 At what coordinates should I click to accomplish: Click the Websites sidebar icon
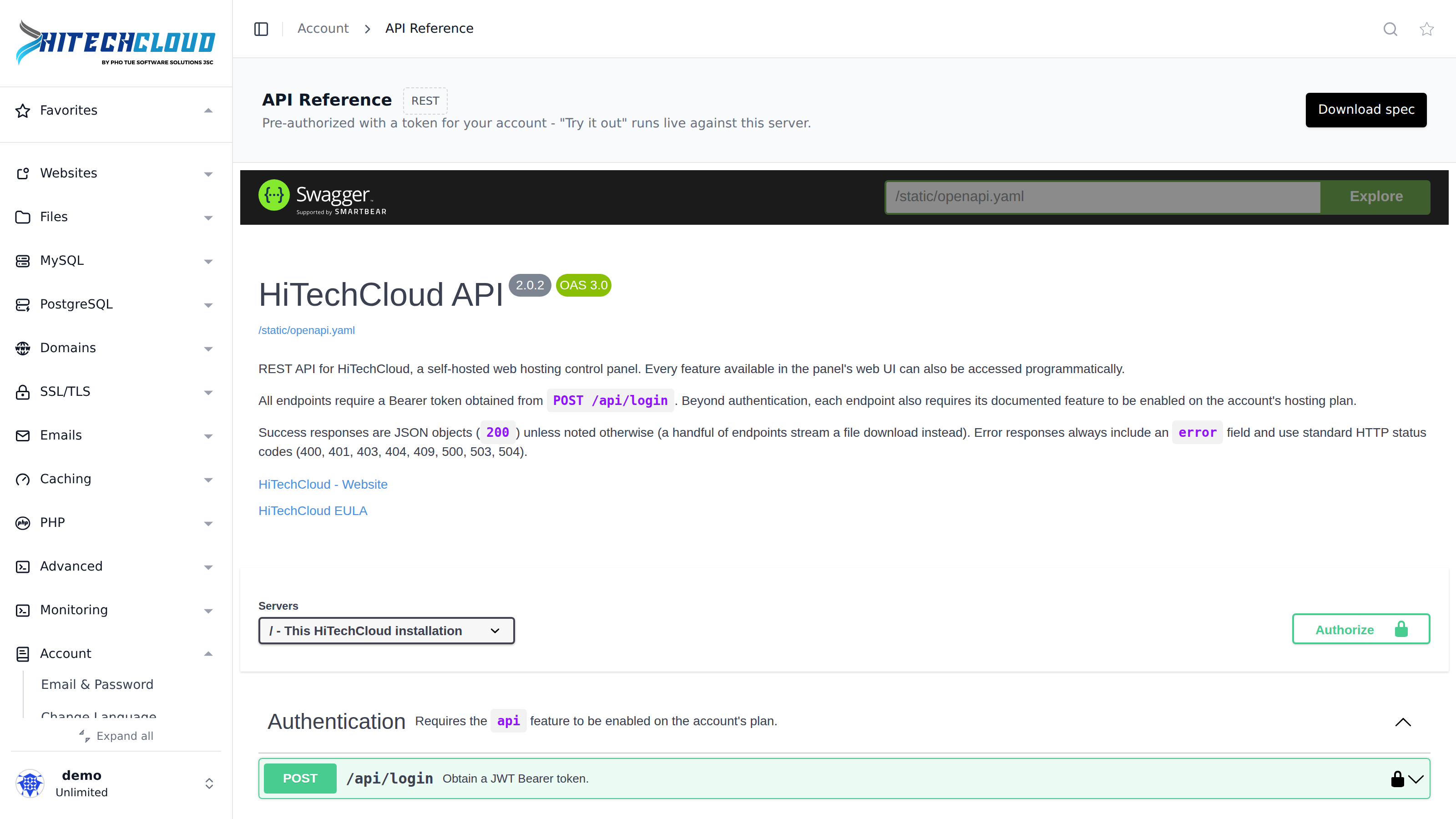click(x=23, y=173)
